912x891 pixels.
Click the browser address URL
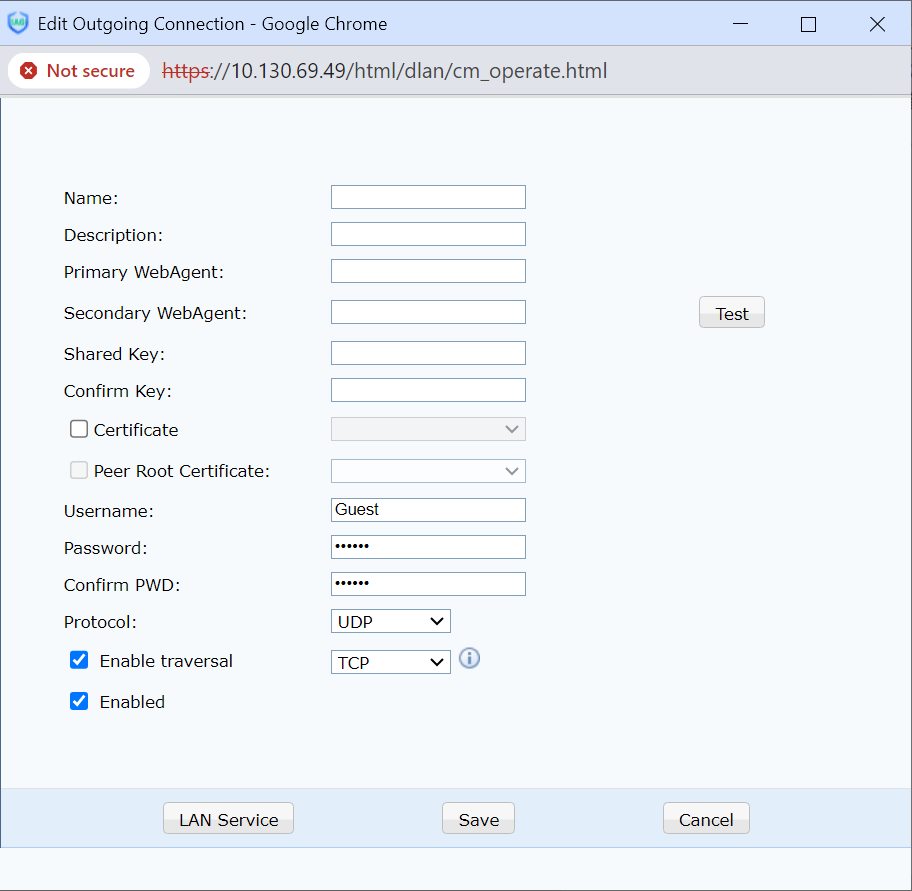[x=385, y=71]
